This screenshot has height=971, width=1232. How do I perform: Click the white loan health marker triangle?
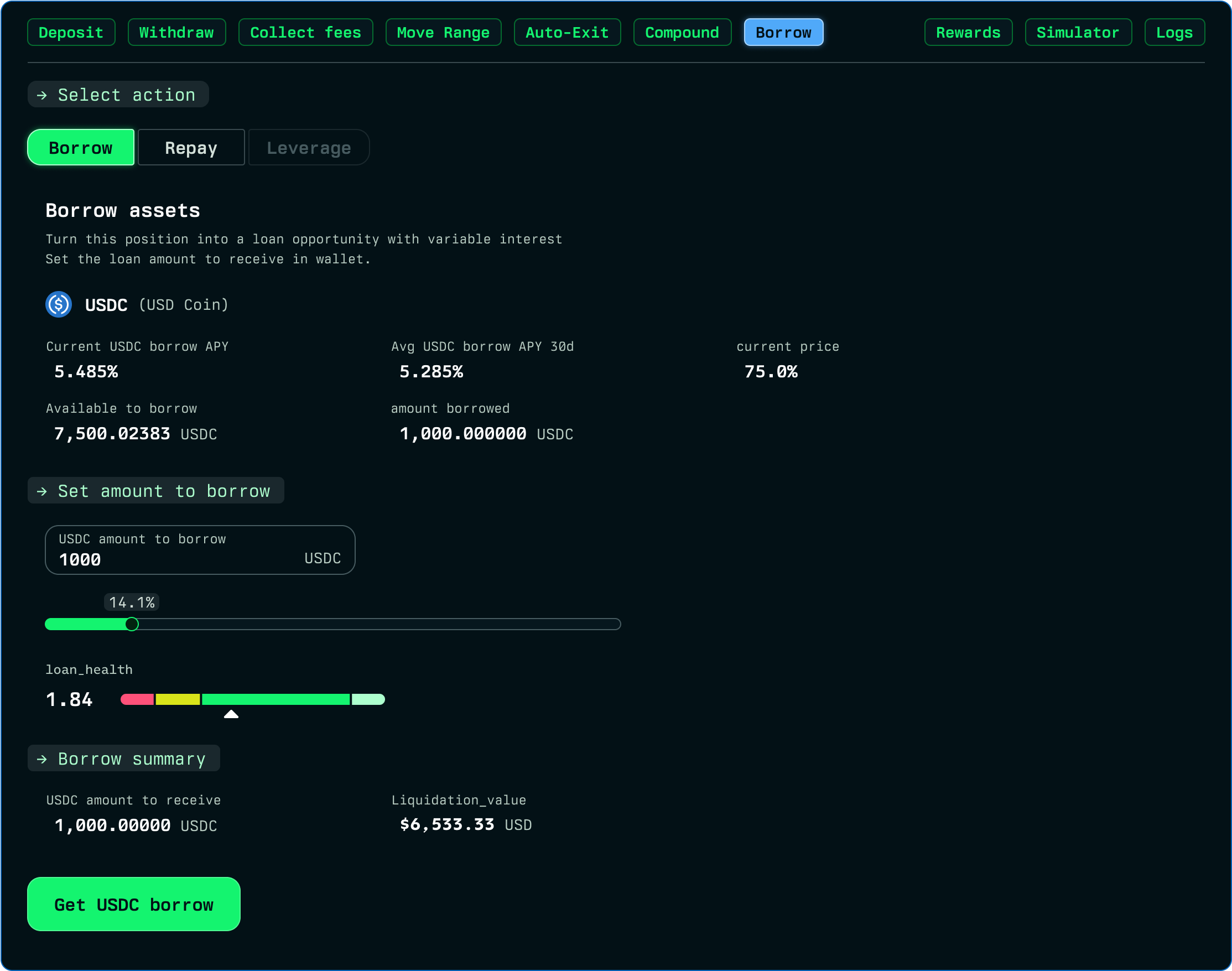[231, 714]
